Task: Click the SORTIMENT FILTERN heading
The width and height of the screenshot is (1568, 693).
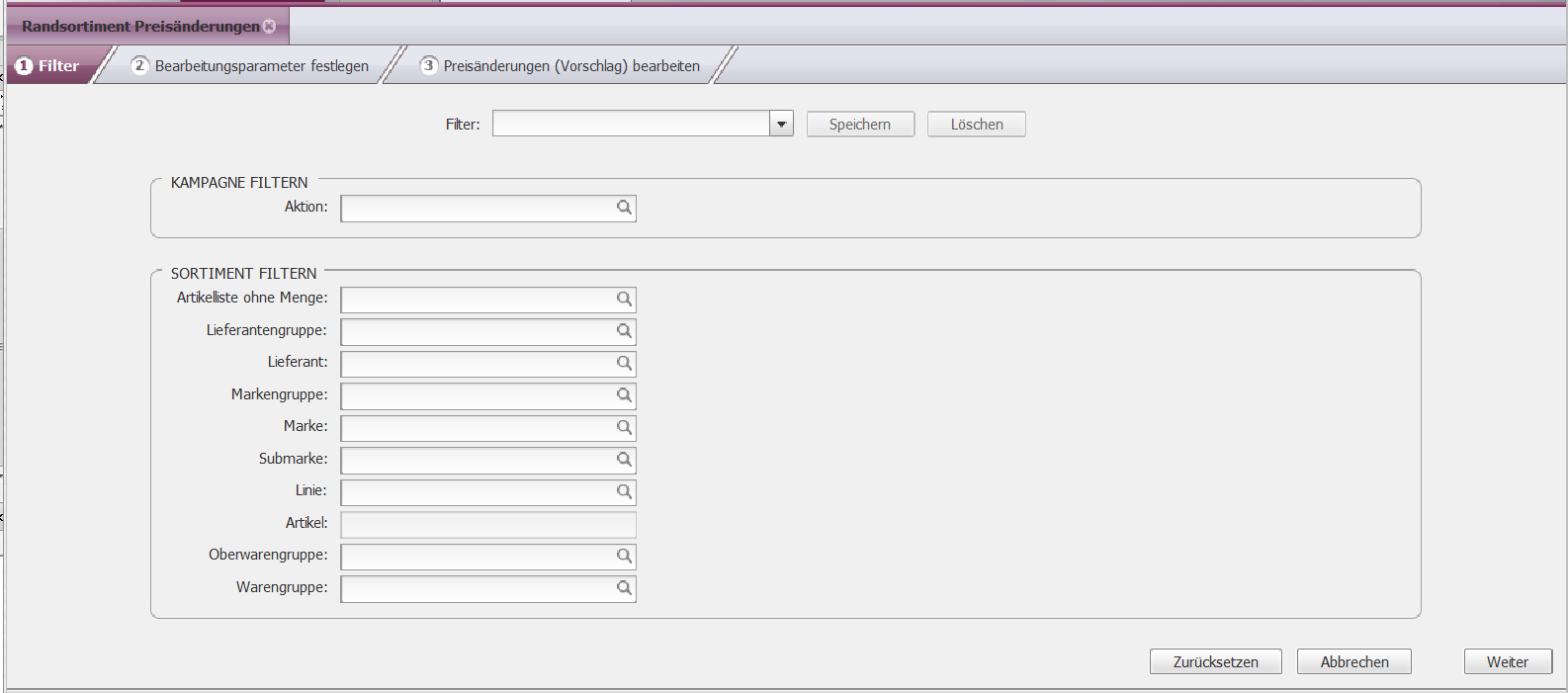Action: tap(243, 274)
